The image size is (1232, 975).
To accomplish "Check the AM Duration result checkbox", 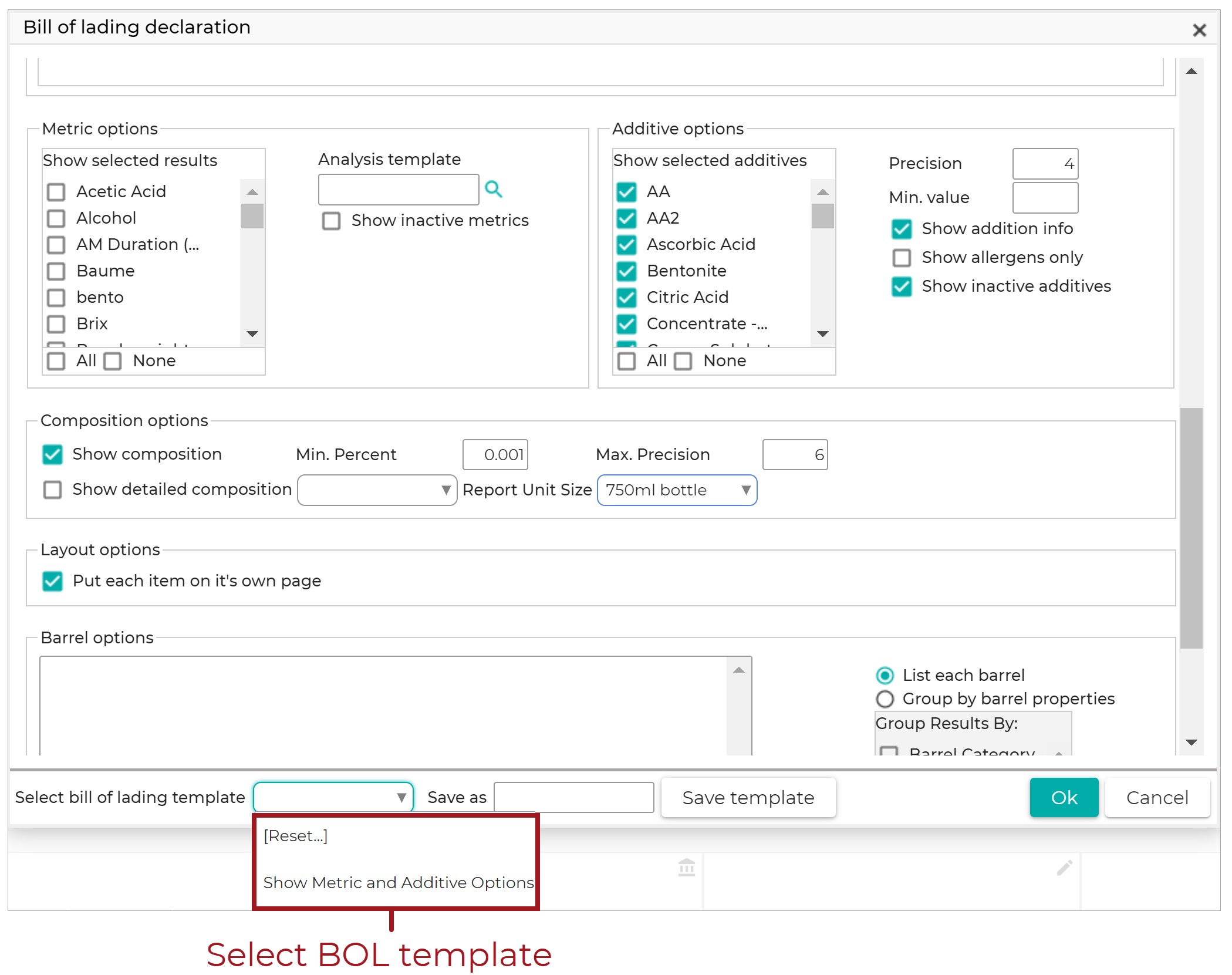I will point(56,245).
